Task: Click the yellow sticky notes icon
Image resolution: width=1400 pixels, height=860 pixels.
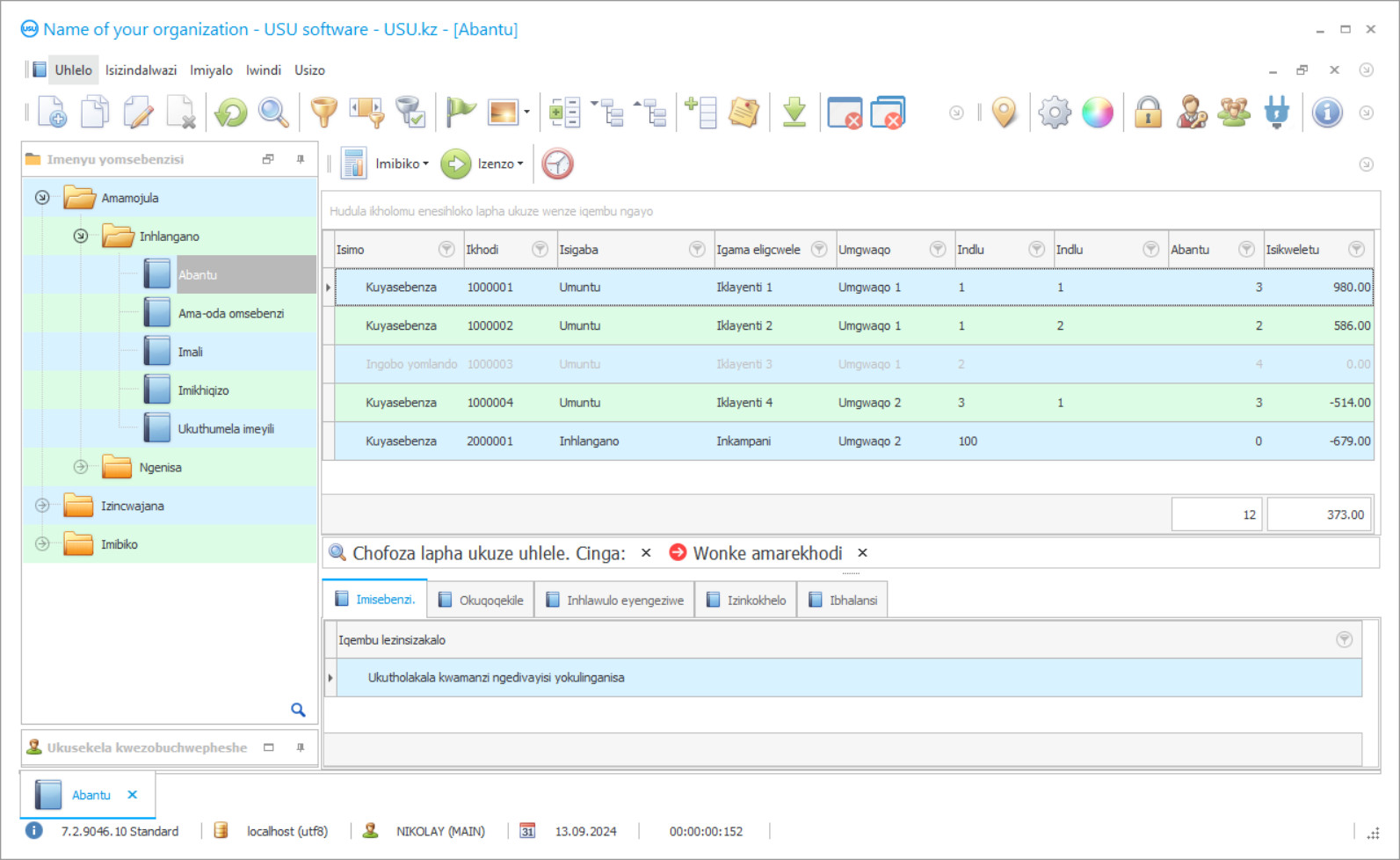Action: point(744,113)
